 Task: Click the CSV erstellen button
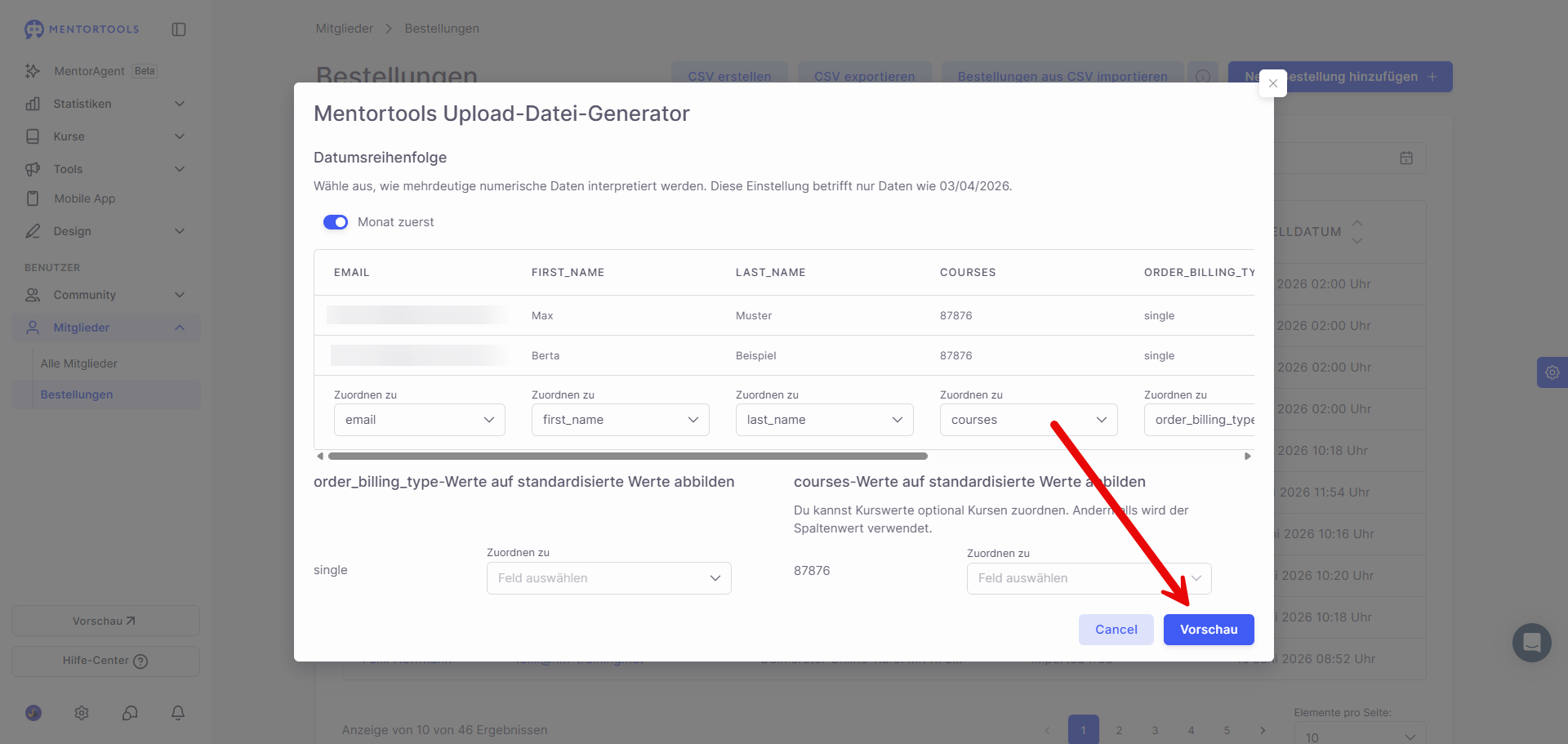(x=729, y=77)
